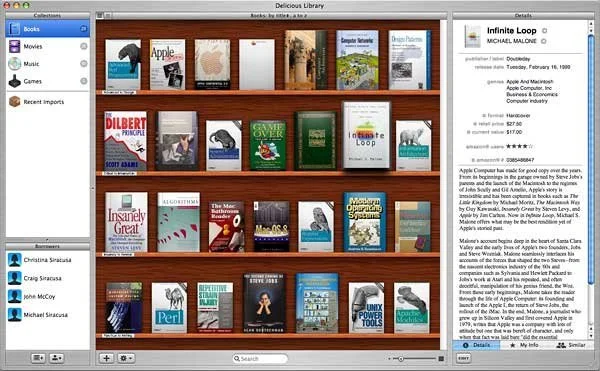Click the $27.50 retail price value

[x=514, y=124]
